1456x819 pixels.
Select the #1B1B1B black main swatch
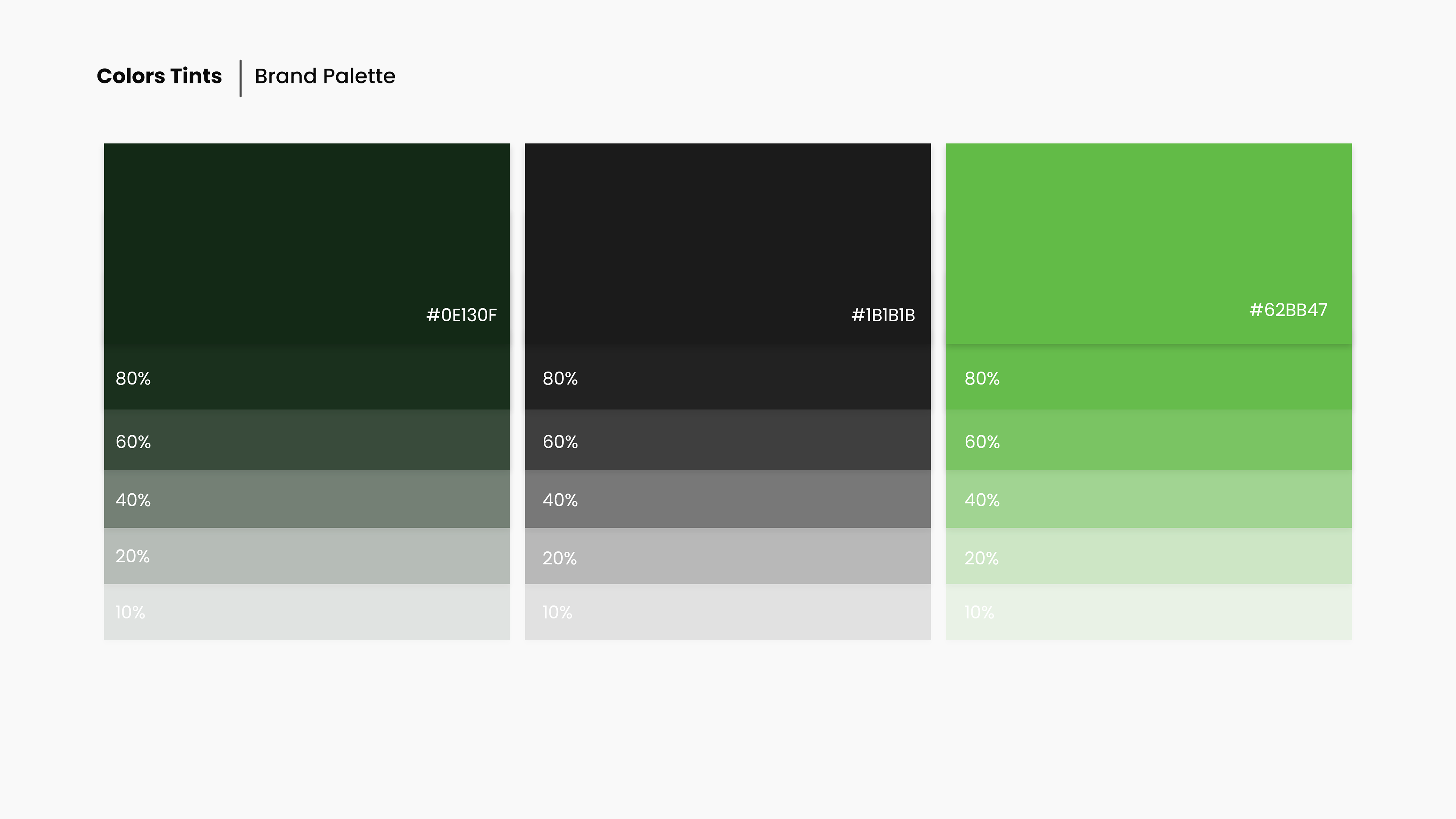(x=728, y=243)
